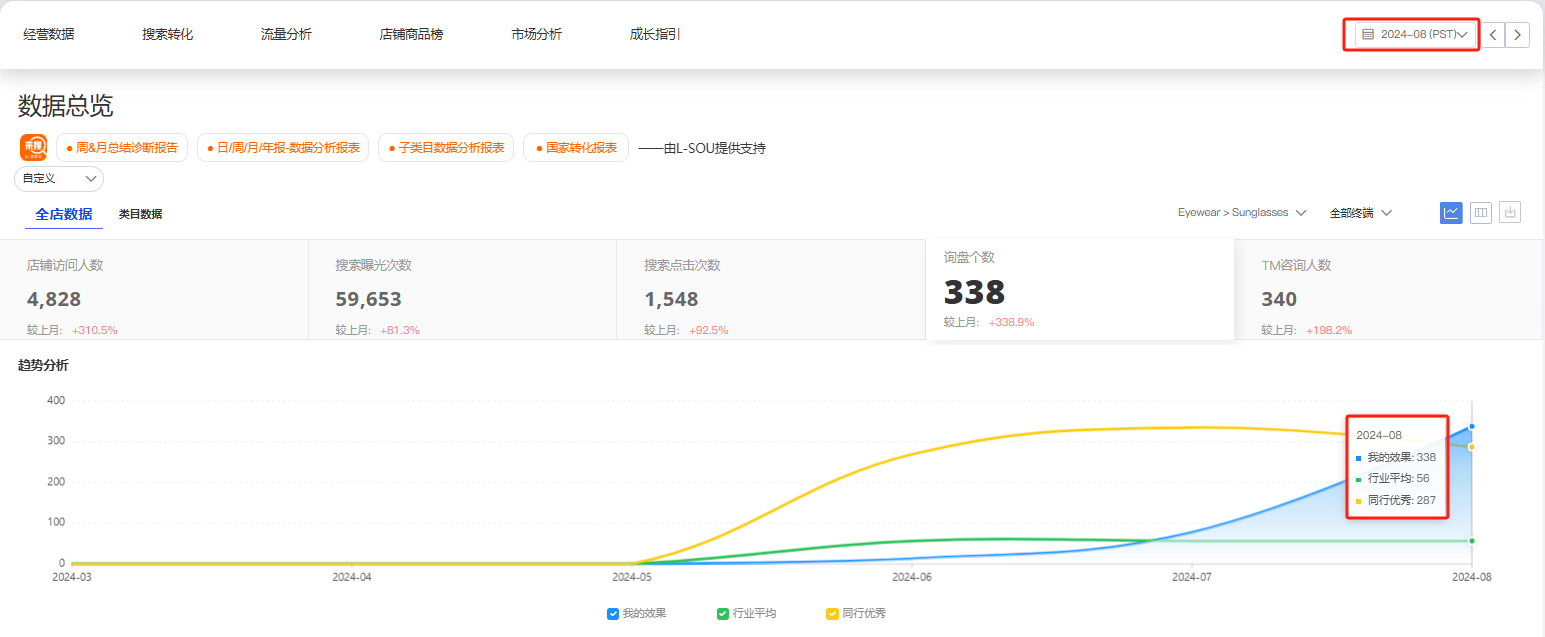Screen dimensions: 1545x637
Task: Open 市场分析 in top navigation
Action: click(536, 35)
